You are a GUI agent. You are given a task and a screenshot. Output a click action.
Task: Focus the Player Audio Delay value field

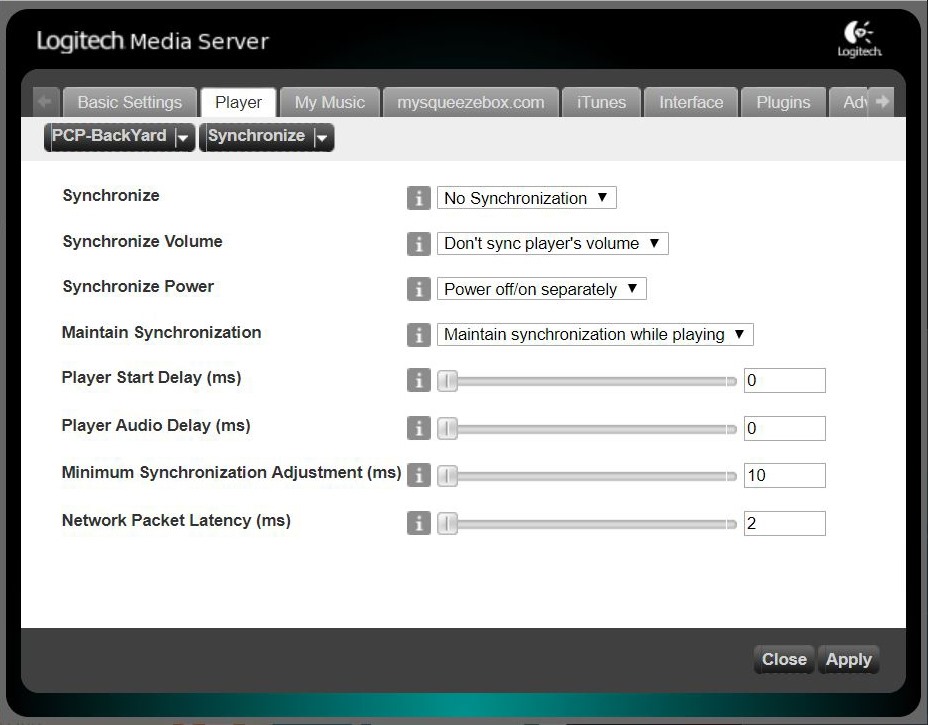click(784, 428)
